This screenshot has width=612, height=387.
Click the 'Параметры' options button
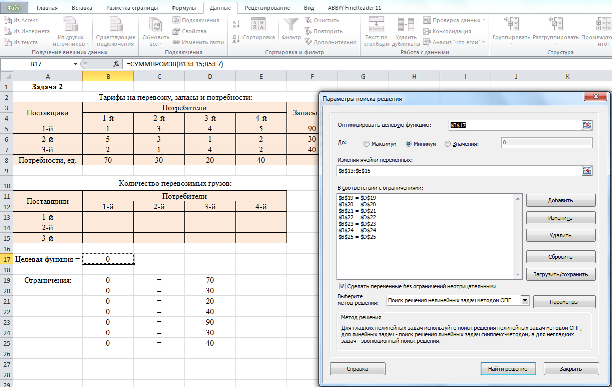tap(564, 302)
